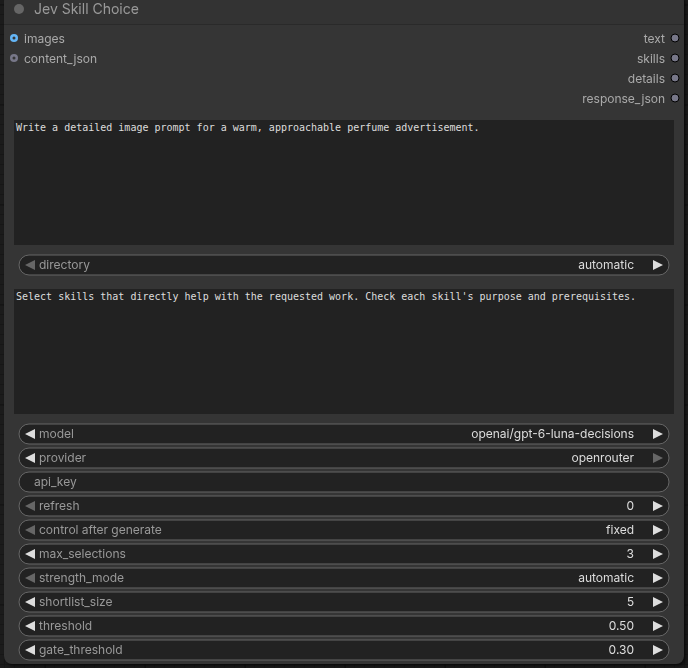Decrease threshold with left arrow

[30, 626]
